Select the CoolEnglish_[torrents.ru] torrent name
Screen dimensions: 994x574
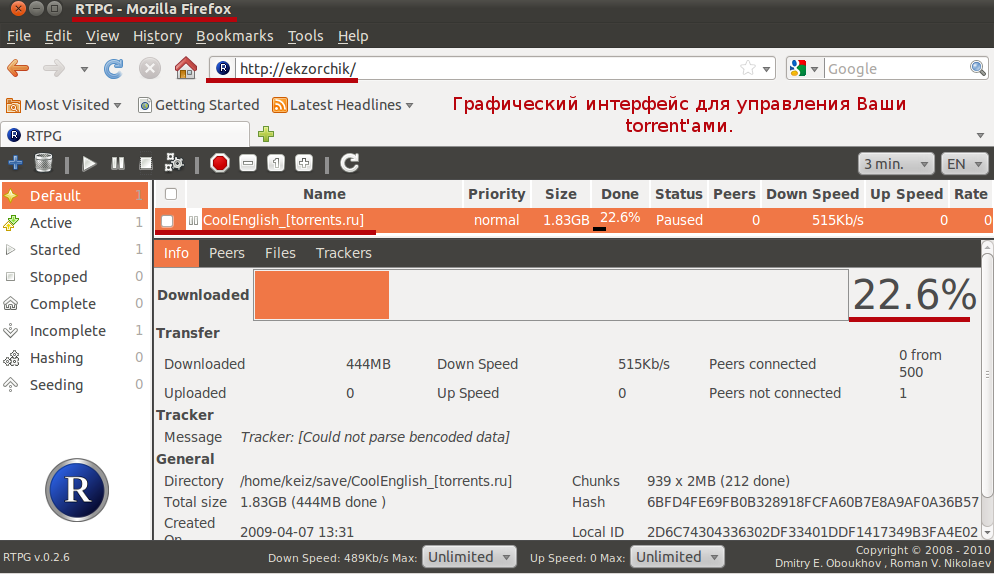(x=283, y=220)
